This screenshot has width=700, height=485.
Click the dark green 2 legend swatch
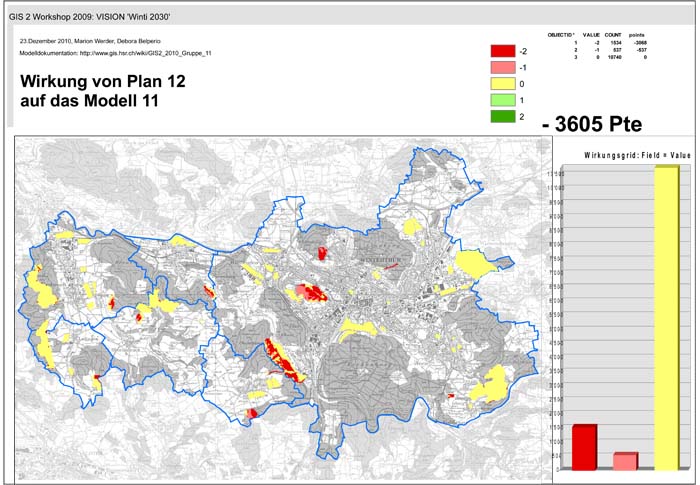pos(503,117)
